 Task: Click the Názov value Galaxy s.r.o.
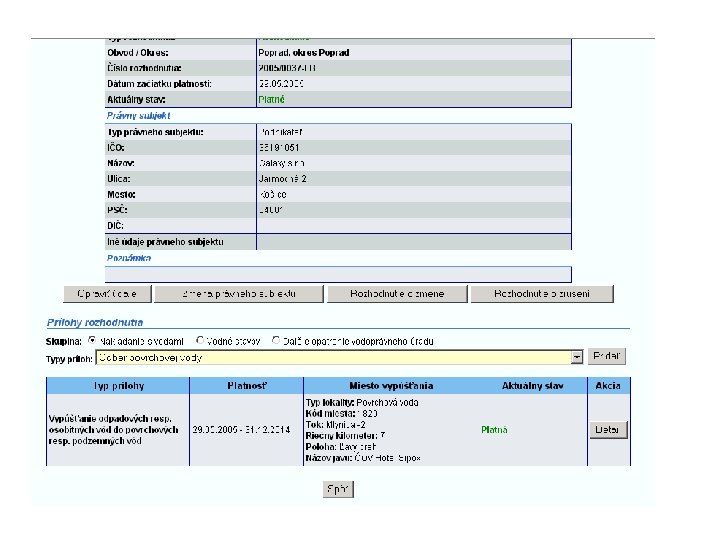[281, 163]
